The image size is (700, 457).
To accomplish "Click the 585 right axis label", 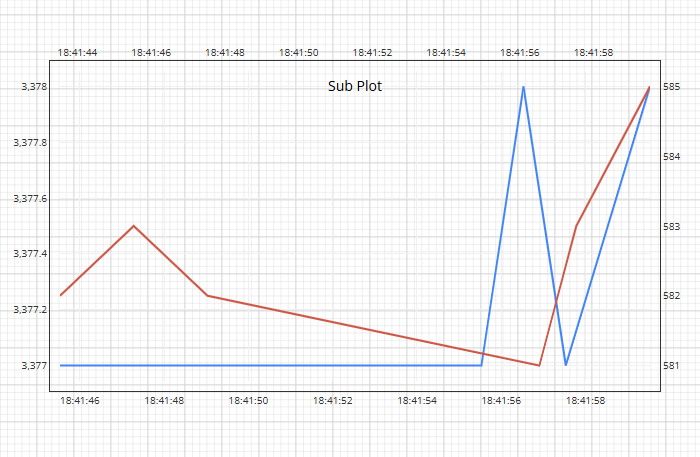I will click(671, 88).
